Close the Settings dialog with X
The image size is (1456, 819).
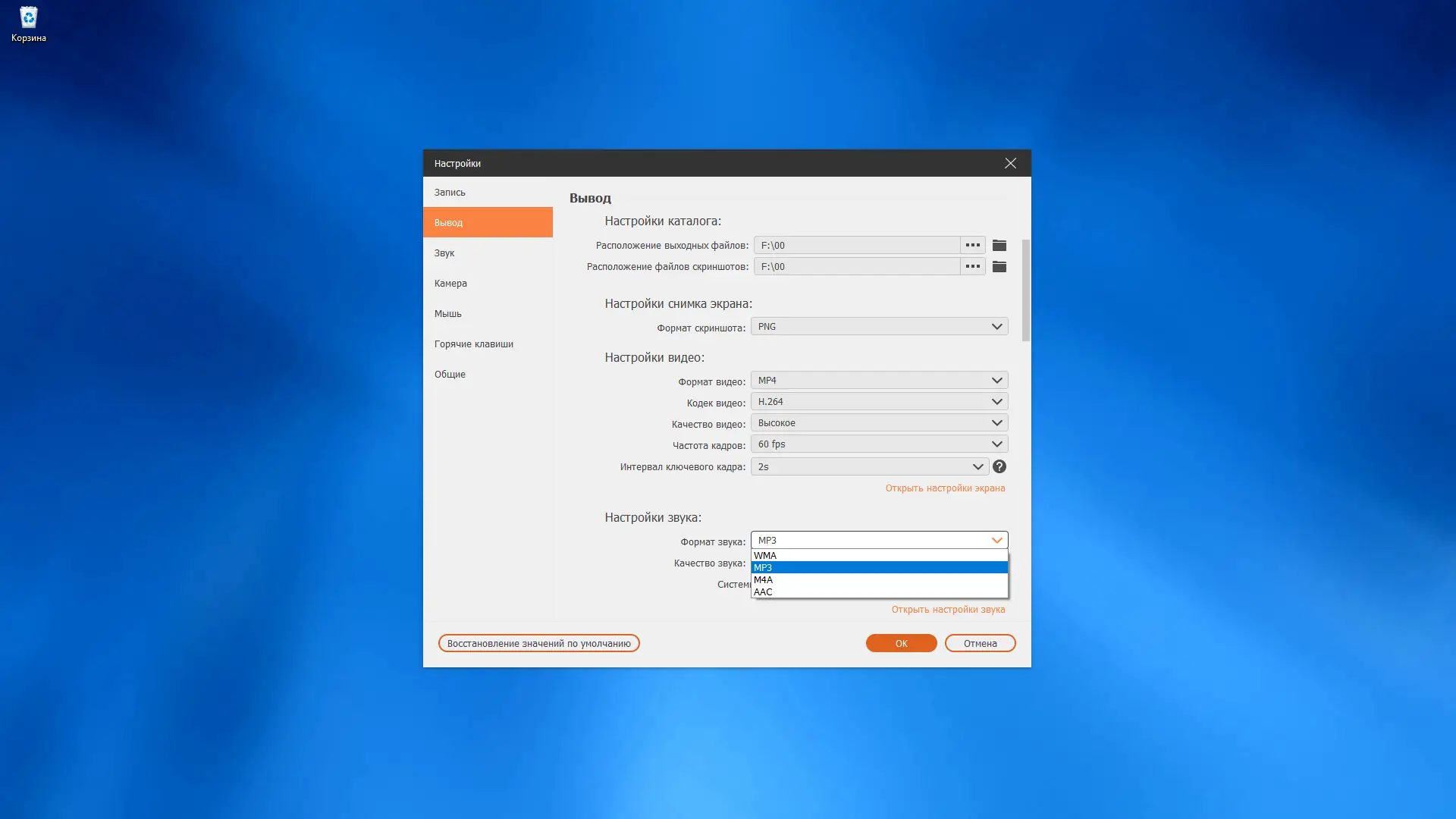1010,163
